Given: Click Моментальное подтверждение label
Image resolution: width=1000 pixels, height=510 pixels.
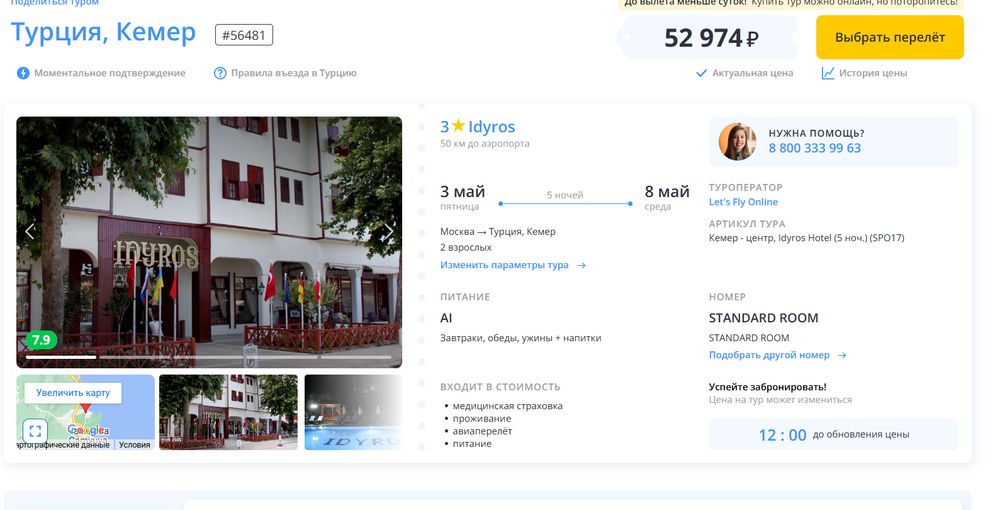Looking at the screenshot, I should pos(110,73).
